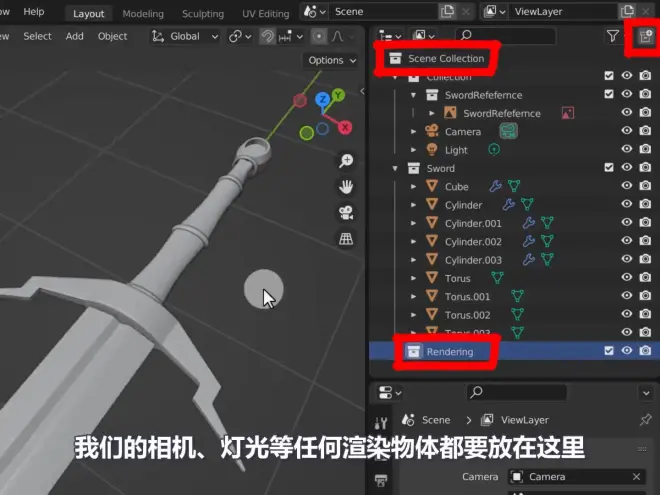Click the zoom viewport magnifier icon
Image resolution: width=660 pixels, height=495 pixels.
(346, 161)
